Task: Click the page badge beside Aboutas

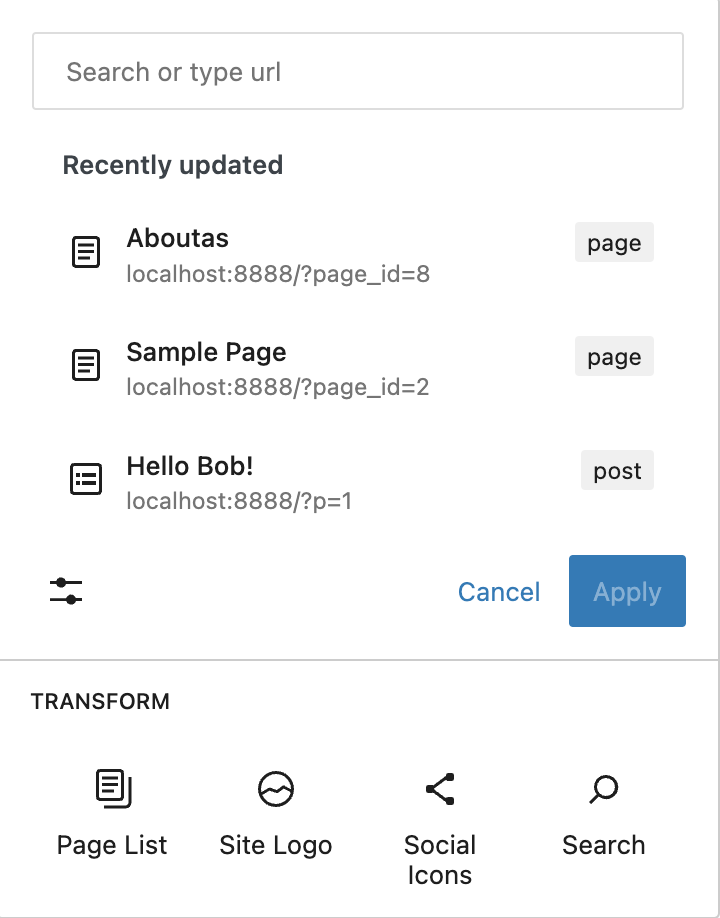Action: tap(613, 242)
